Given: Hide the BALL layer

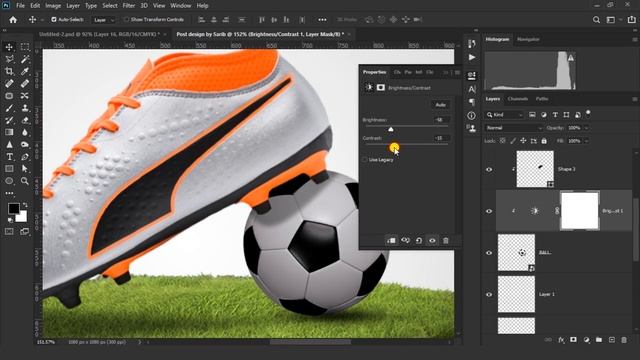Looking at the screenshot, I should [x=489, y=253].
